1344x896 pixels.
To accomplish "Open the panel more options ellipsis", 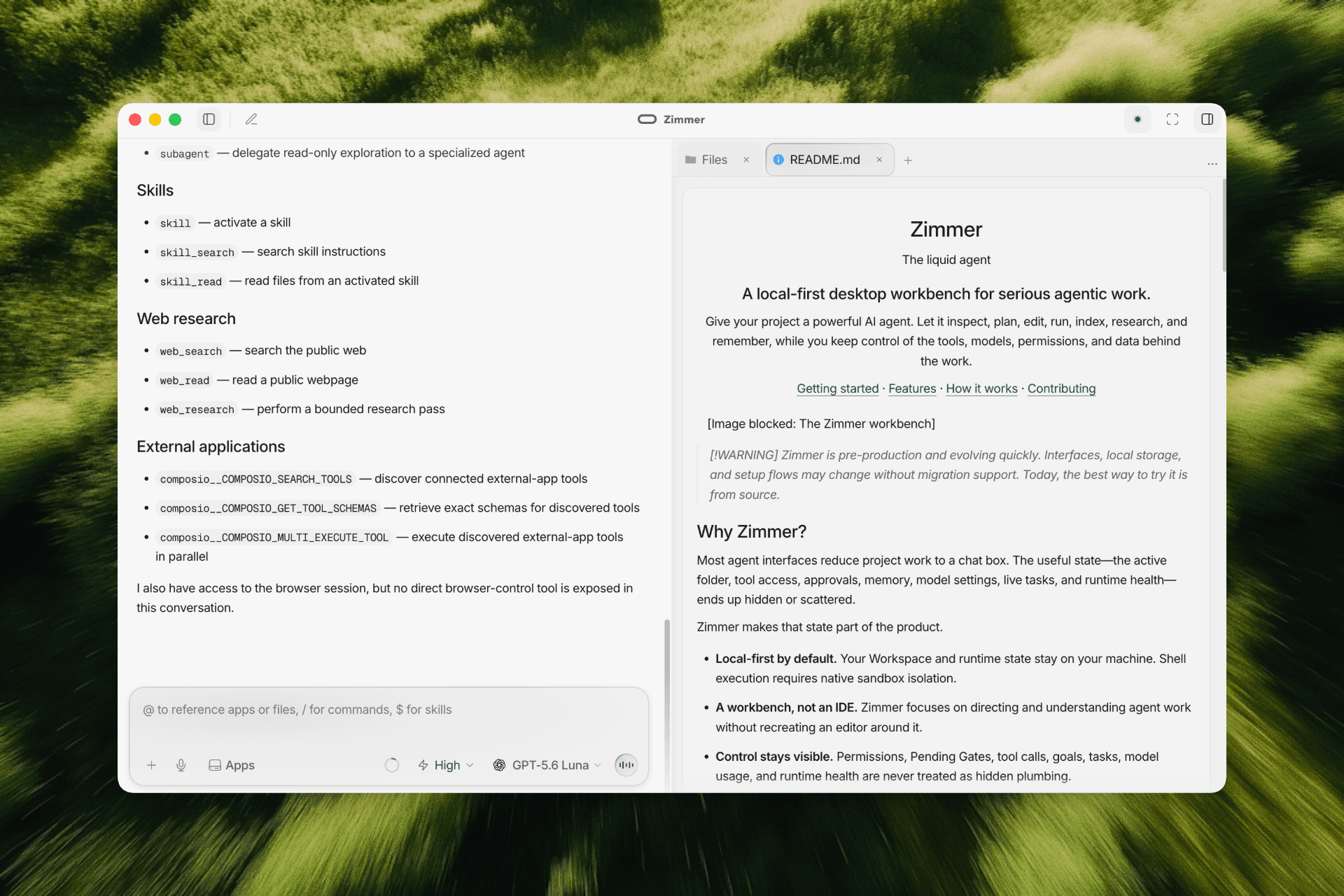I will 1212,162.
